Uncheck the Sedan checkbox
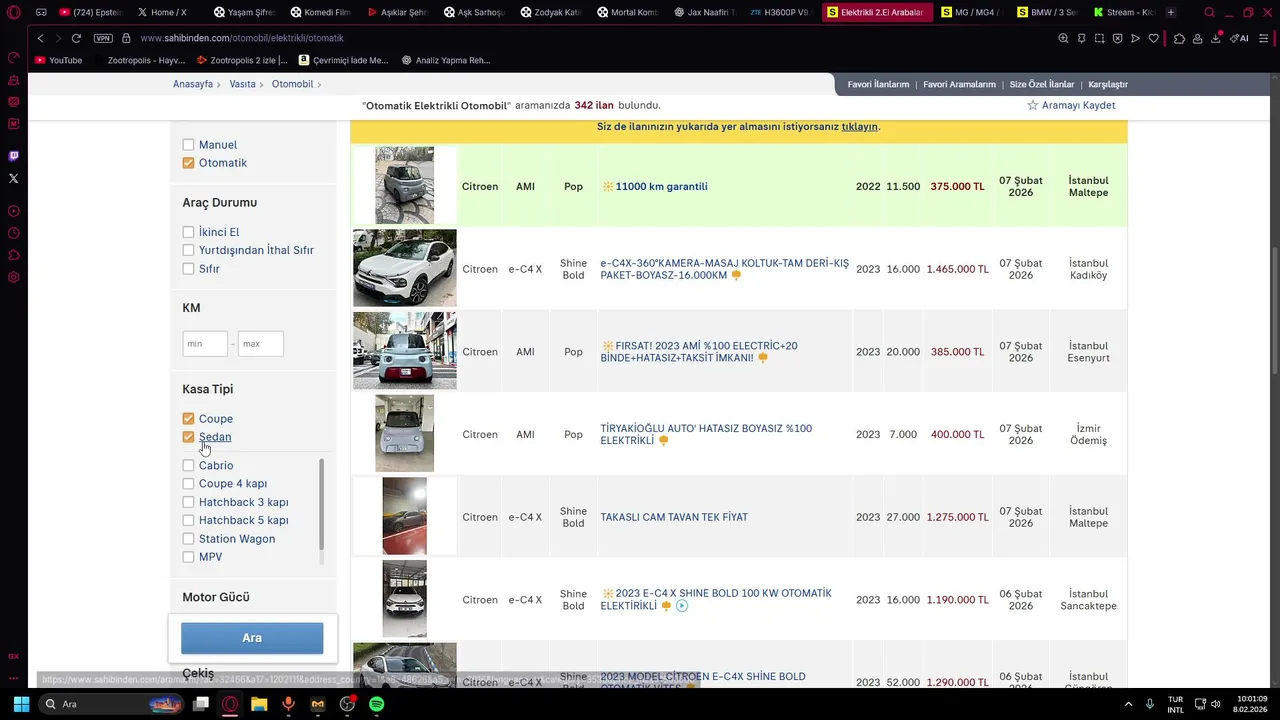This screenshot has height=720, width=1280. (x=188, y=437)
